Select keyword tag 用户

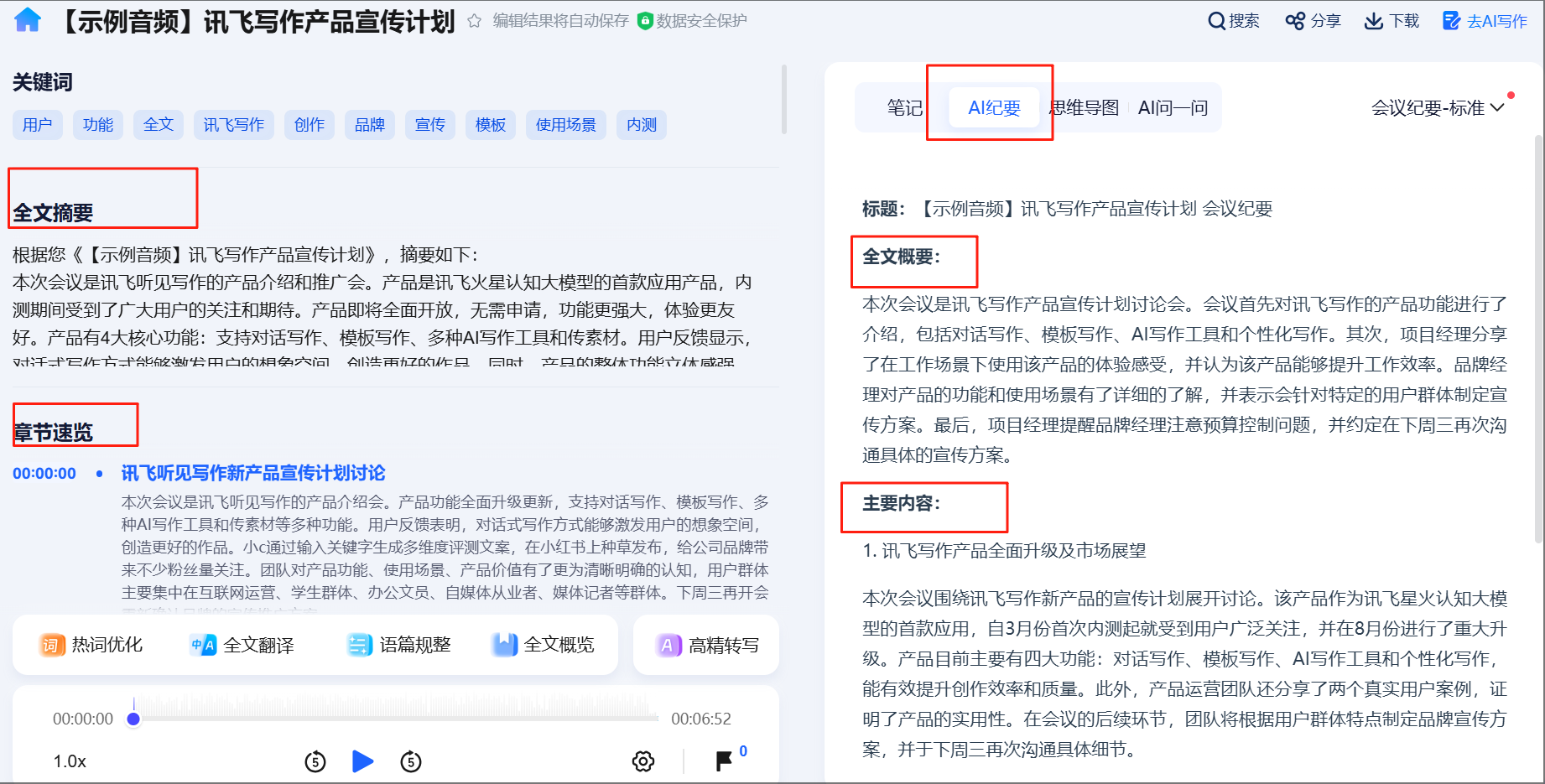click(38, 125)
